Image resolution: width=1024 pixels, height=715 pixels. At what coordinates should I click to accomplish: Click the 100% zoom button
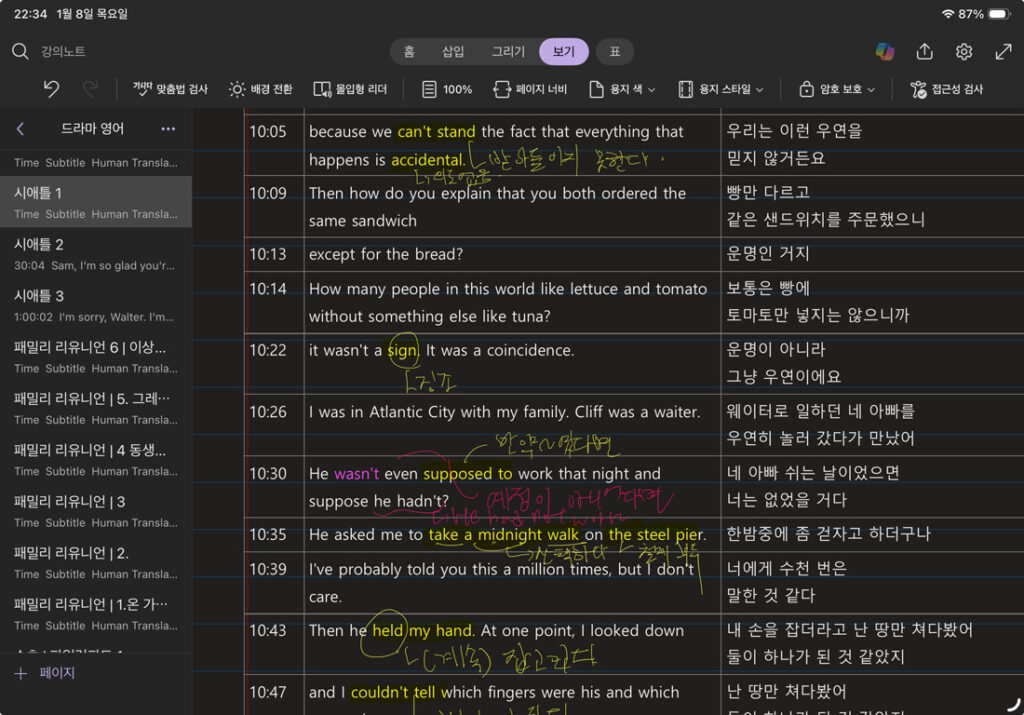tap(446, 89)
